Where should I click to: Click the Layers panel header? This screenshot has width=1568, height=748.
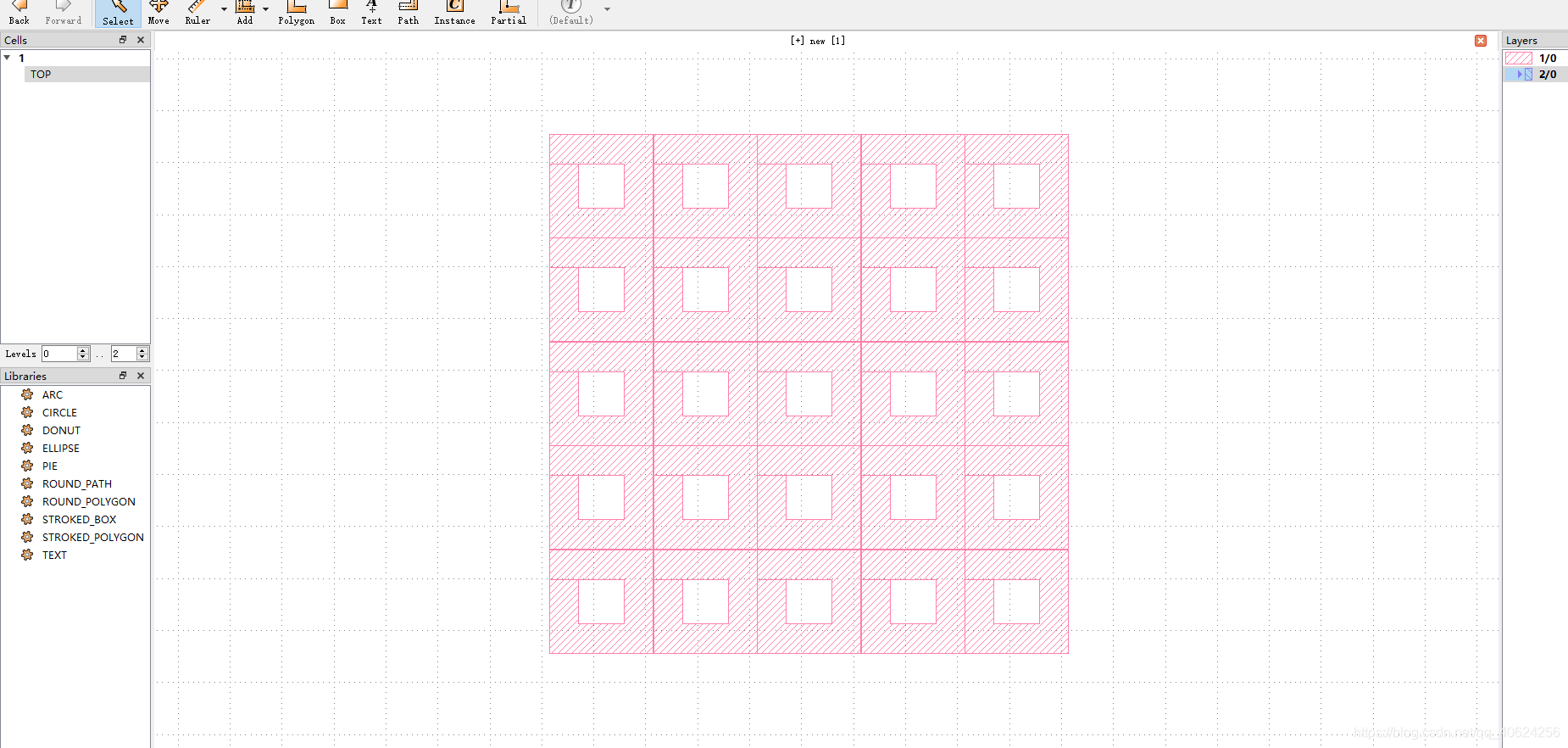coord(1535,40)
